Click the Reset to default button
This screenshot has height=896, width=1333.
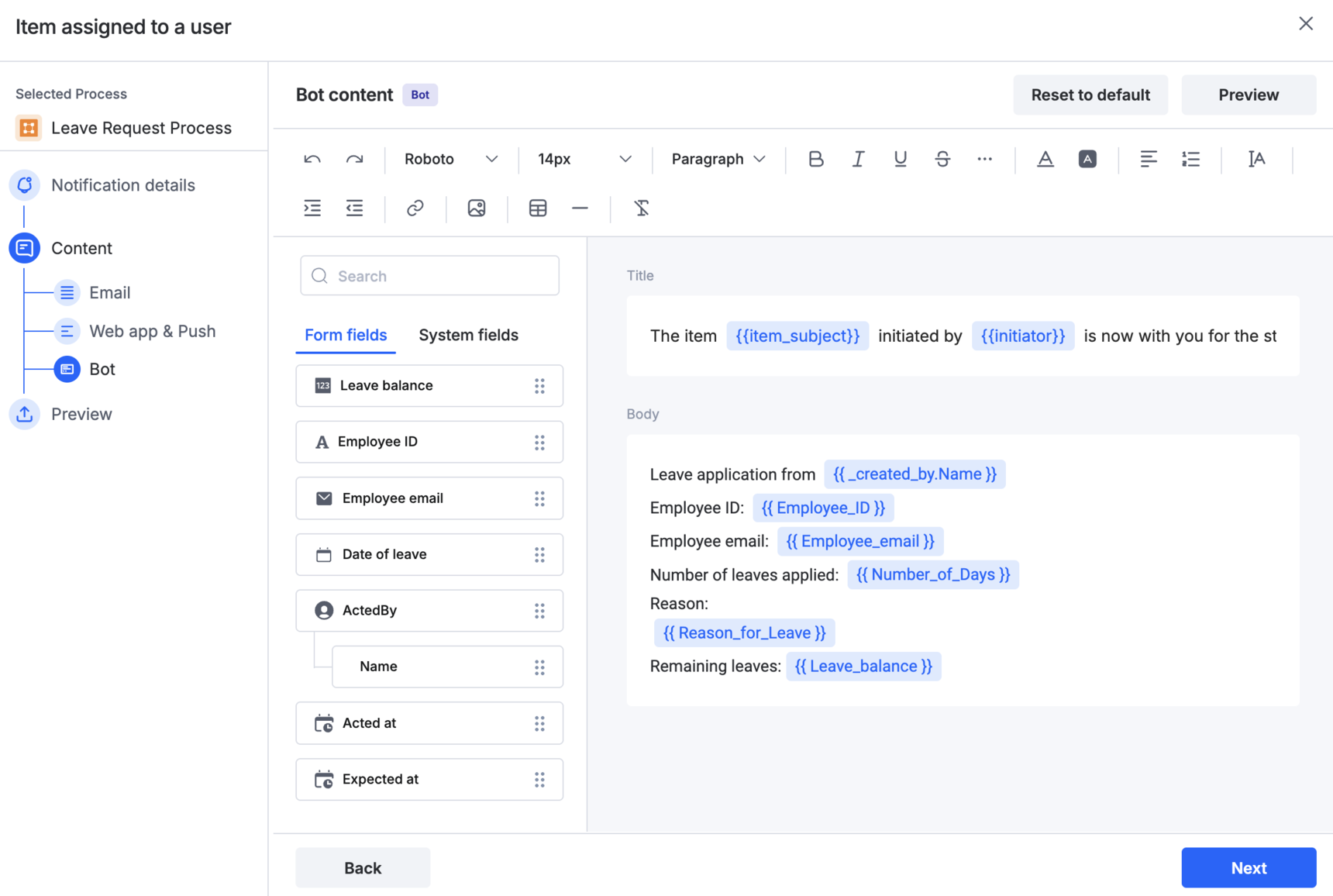[1090, 95]
